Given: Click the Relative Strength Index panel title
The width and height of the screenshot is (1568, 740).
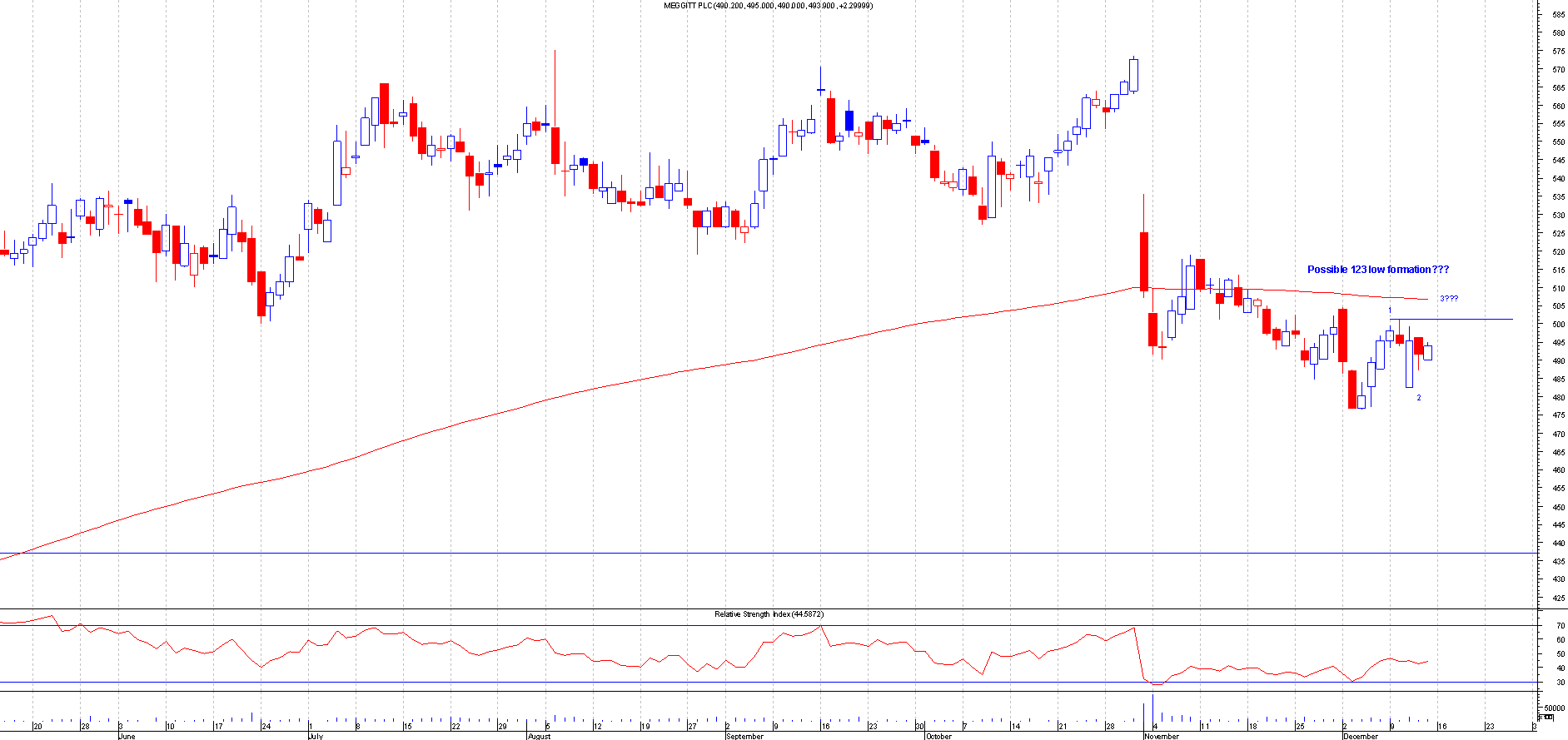Looking at the screenshot, I should pyautogui.click(x=769, y=614).
